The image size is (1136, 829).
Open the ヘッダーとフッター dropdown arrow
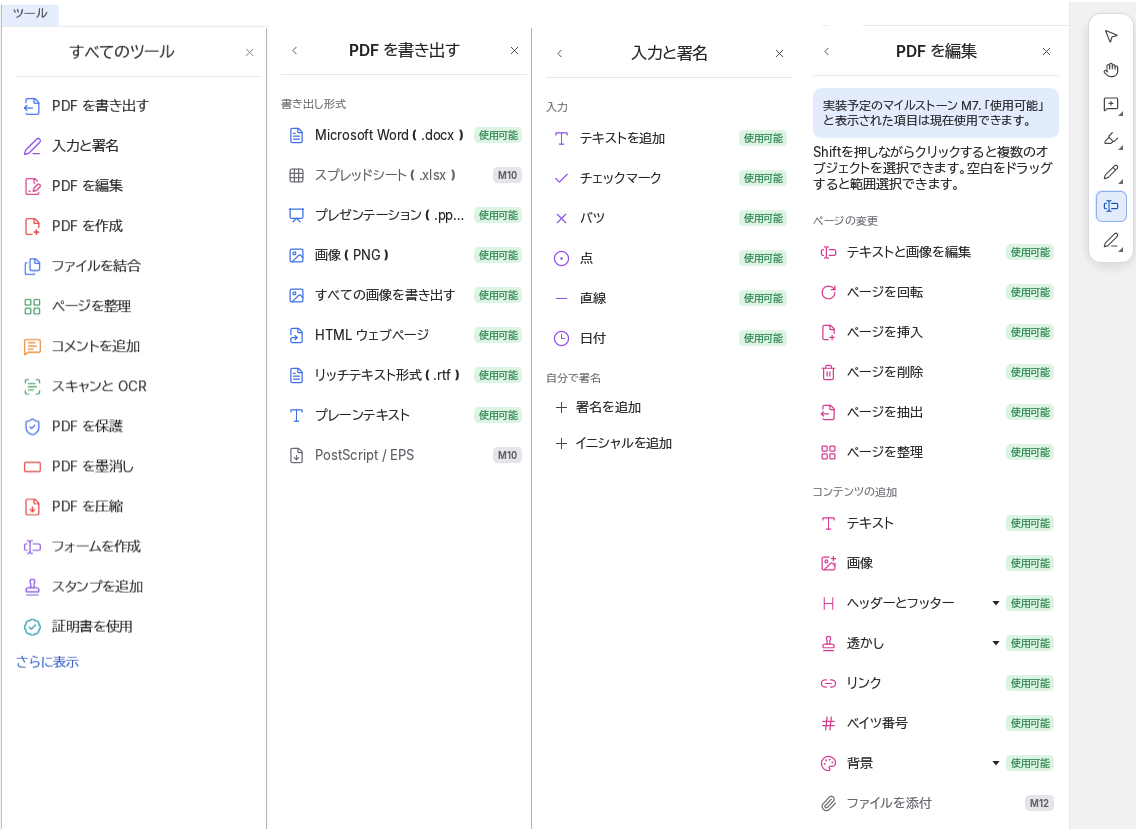[x=995, y=604]
